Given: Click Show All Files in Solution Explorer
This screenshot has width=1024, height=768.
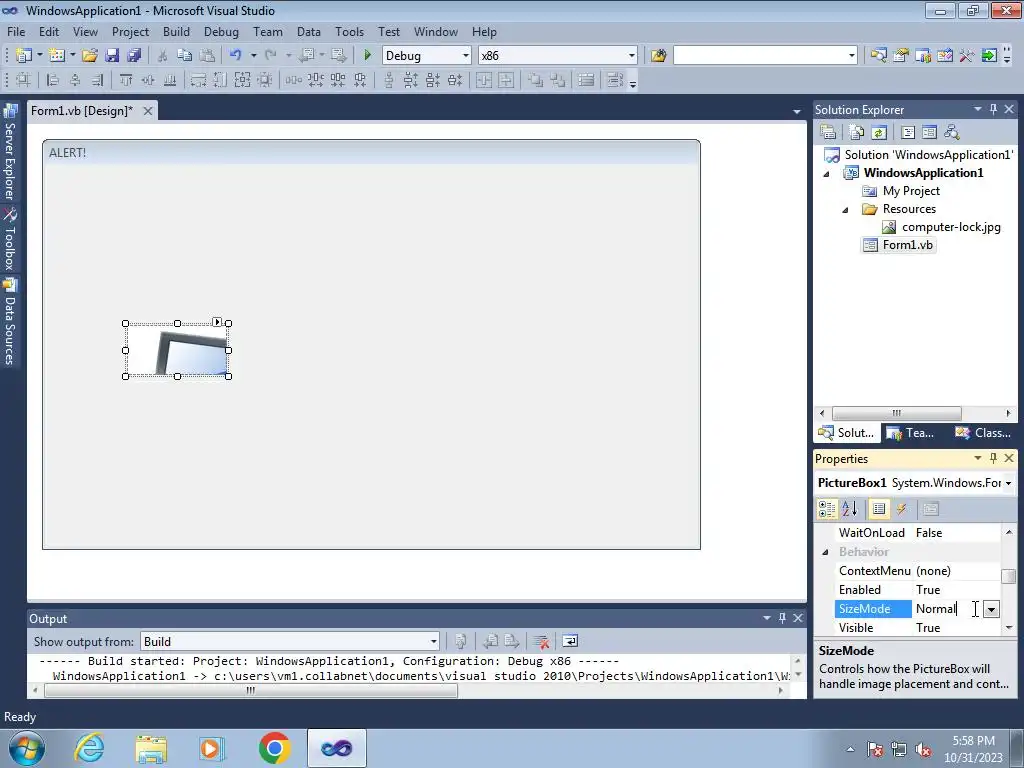Looking at the screenshot, I should pyautogui.click(x=857, y=133).
